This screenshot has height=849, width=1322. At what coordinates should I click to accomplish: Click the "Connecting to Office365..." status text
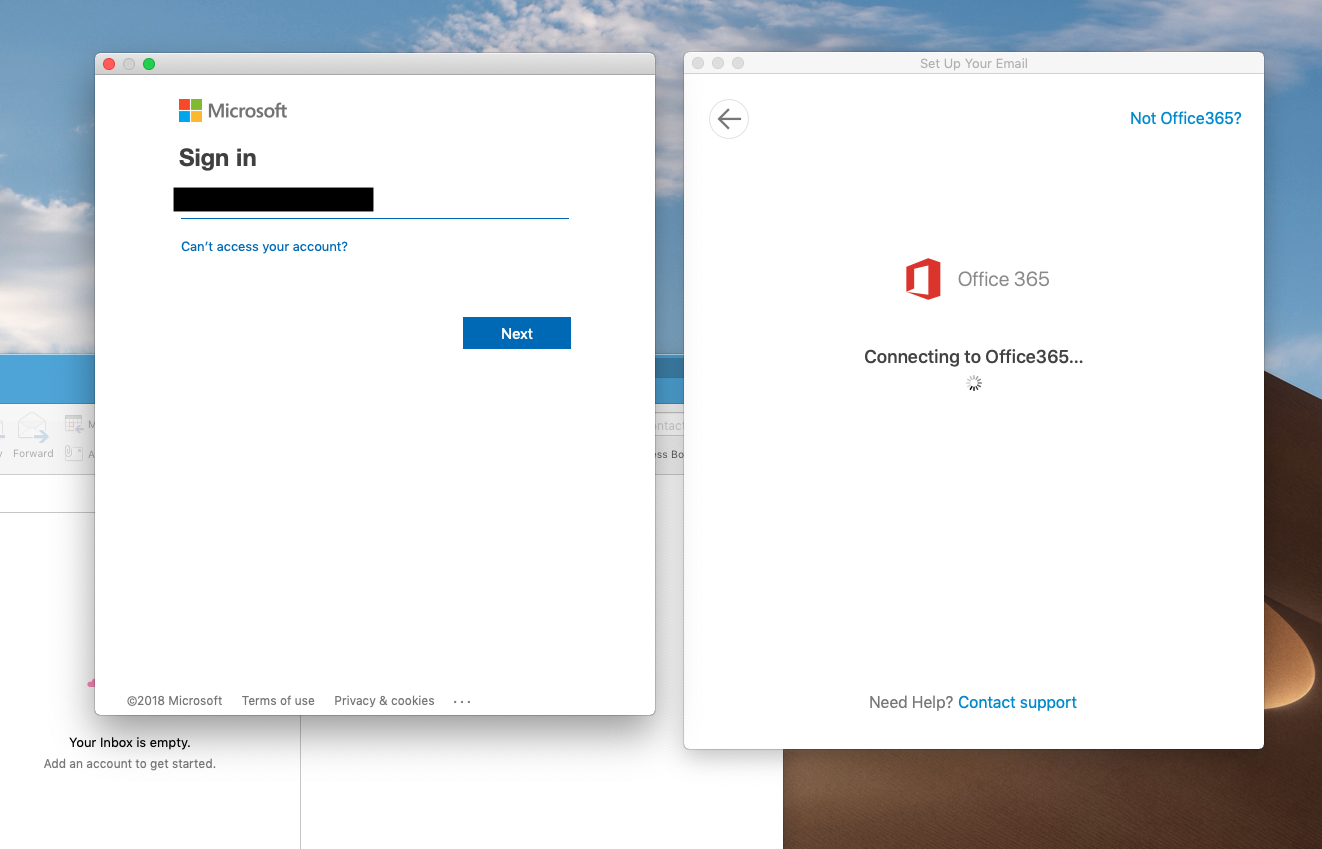point(974,357)
